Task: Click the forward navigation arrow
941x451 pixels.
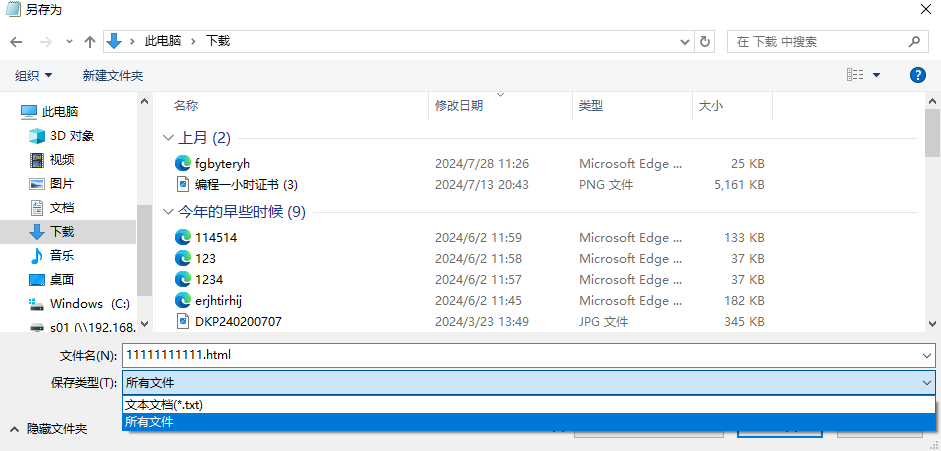Action: pos(46,42)
